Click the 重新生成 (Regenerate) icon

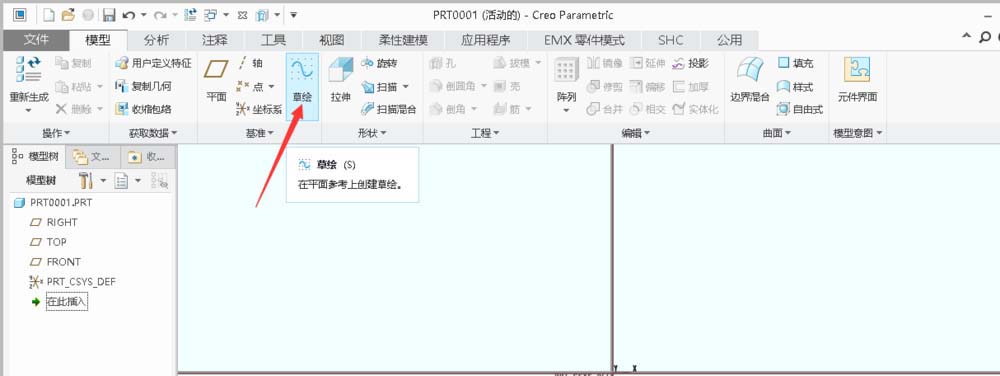point(29,69)
